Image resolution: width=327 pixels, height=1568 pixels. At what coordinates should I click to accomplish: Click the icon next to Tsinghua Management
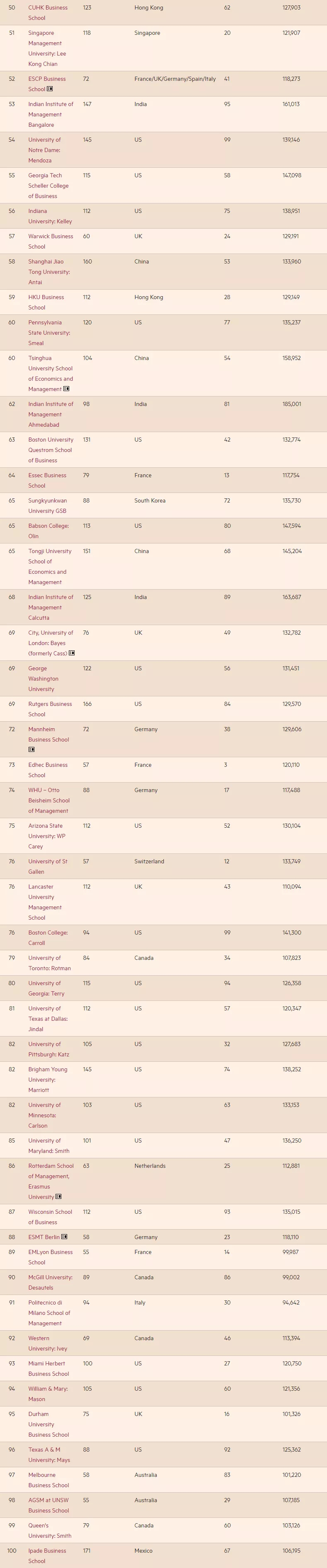(x=66, y=389)
